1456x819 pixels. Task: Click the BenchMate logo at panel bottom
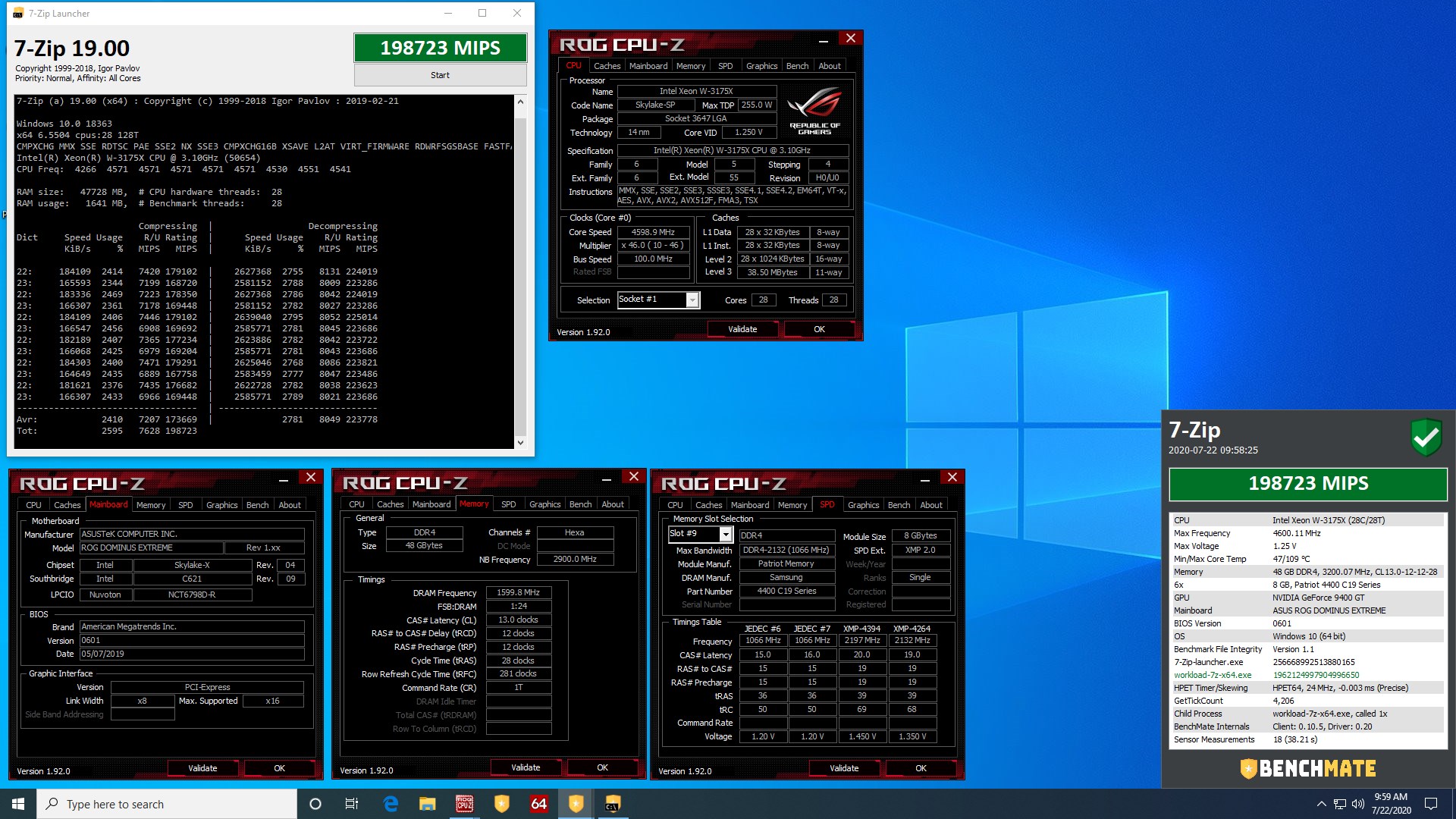[1308, 769]
